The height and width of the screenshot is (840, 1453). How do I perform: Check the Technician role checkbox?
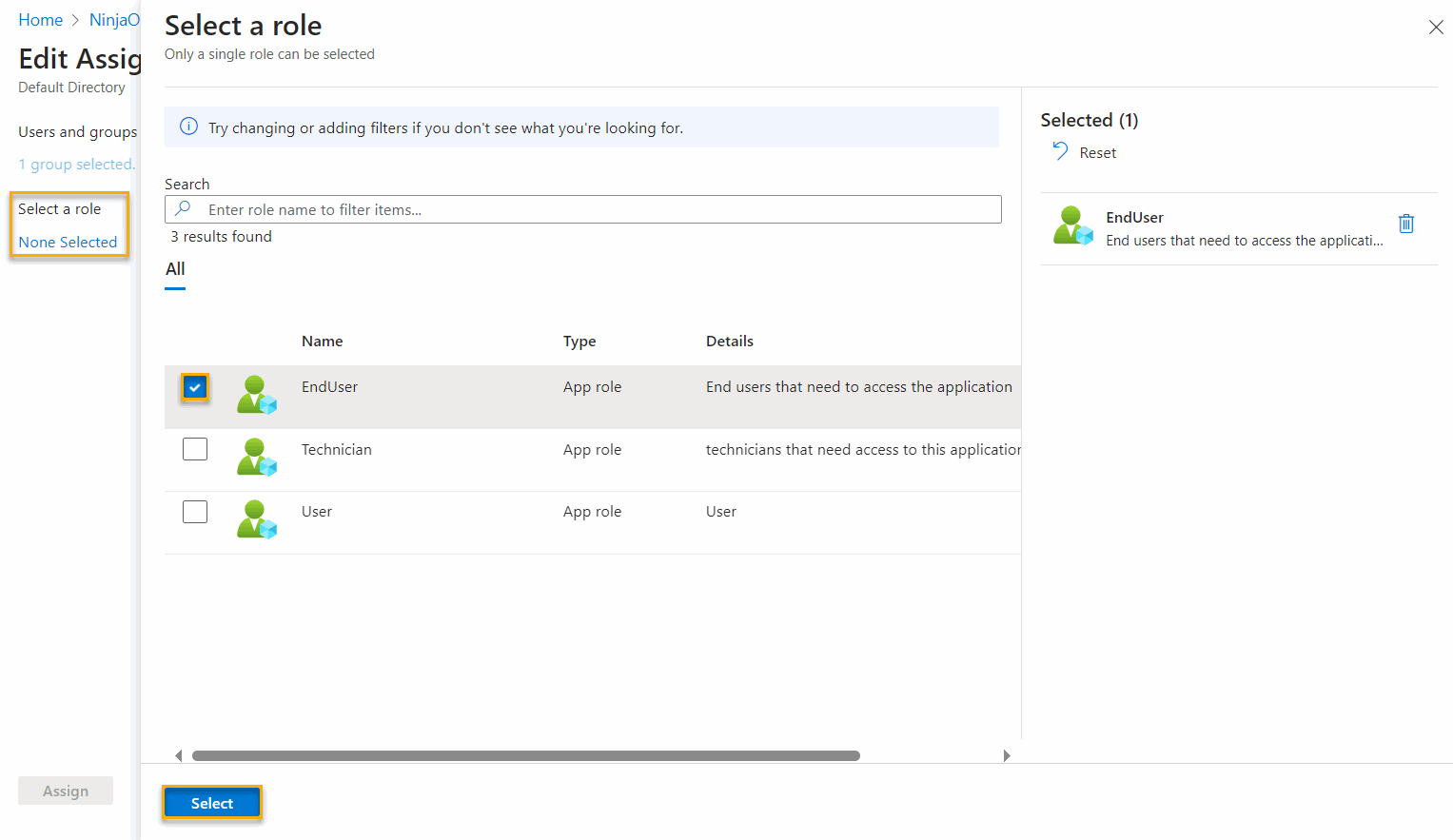195,449
